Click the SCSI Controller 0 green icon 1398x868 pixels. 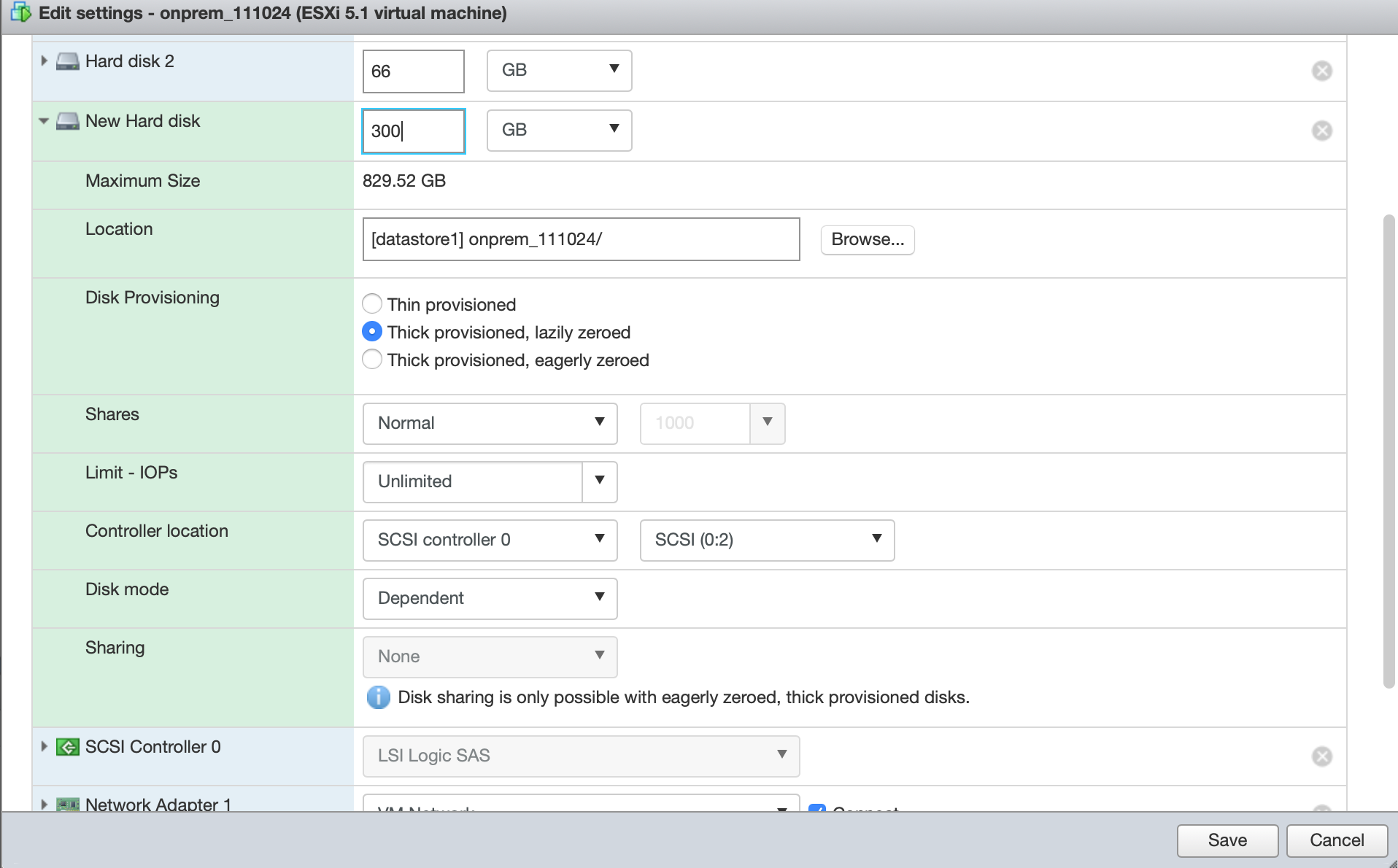(x=68, y=747)
